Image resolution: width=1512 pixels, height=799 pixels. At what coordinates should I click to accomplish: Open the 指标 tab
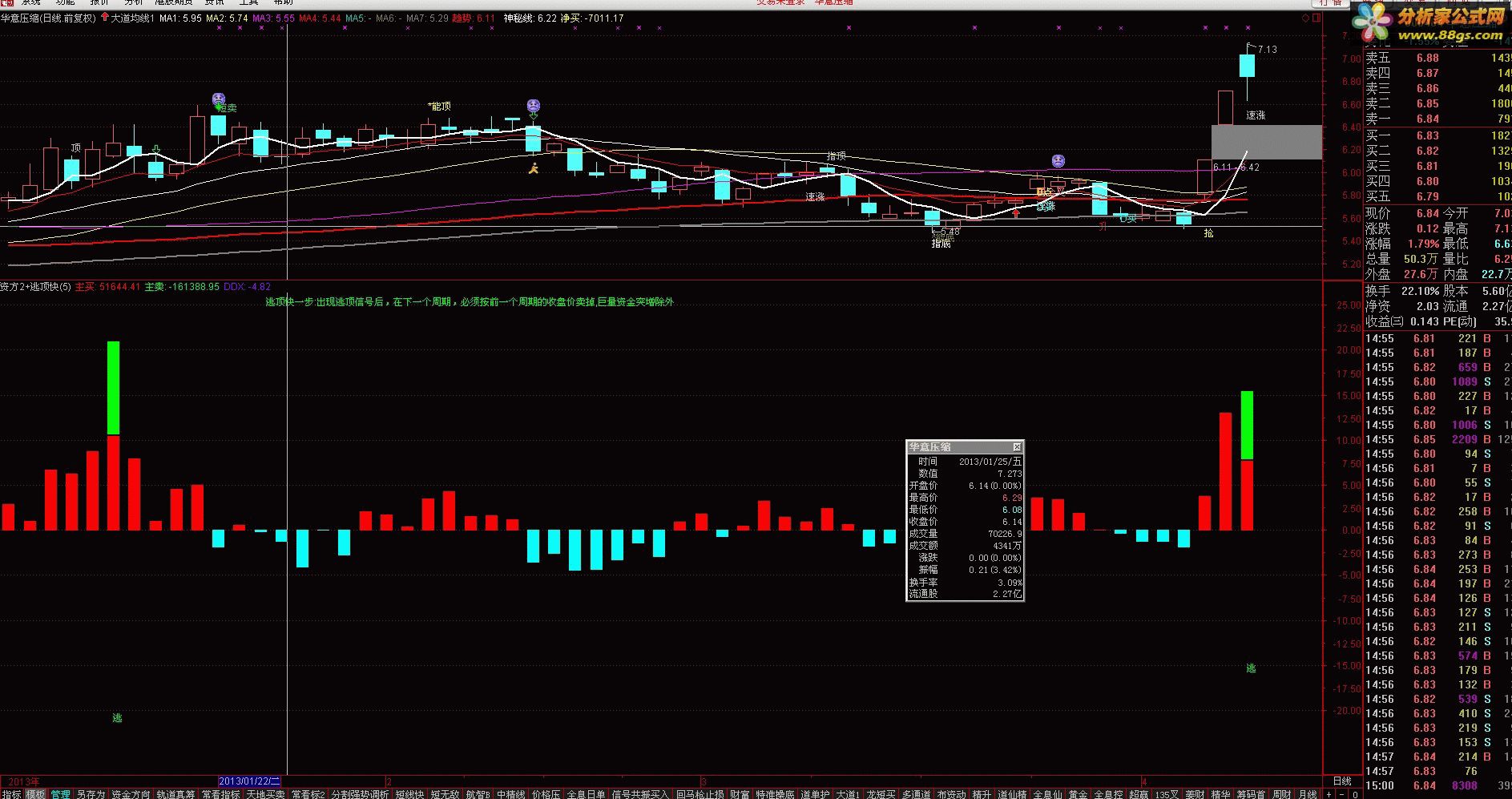(11, 794)
